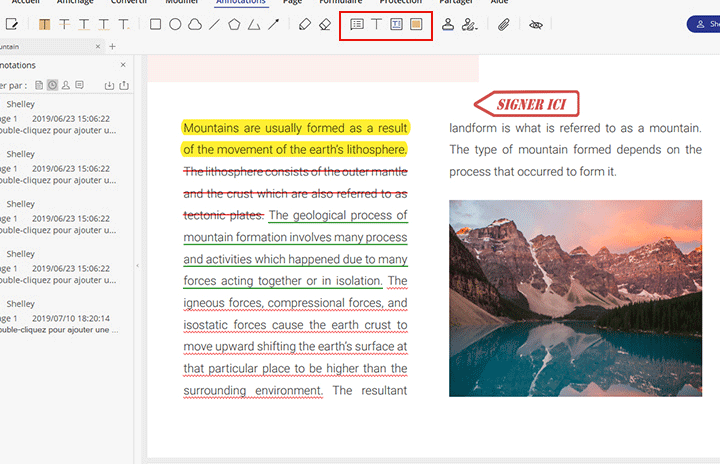This screenshot has height=464, width=720.
Task: Select the Text Box tool
Action: (x=396, y=24)
